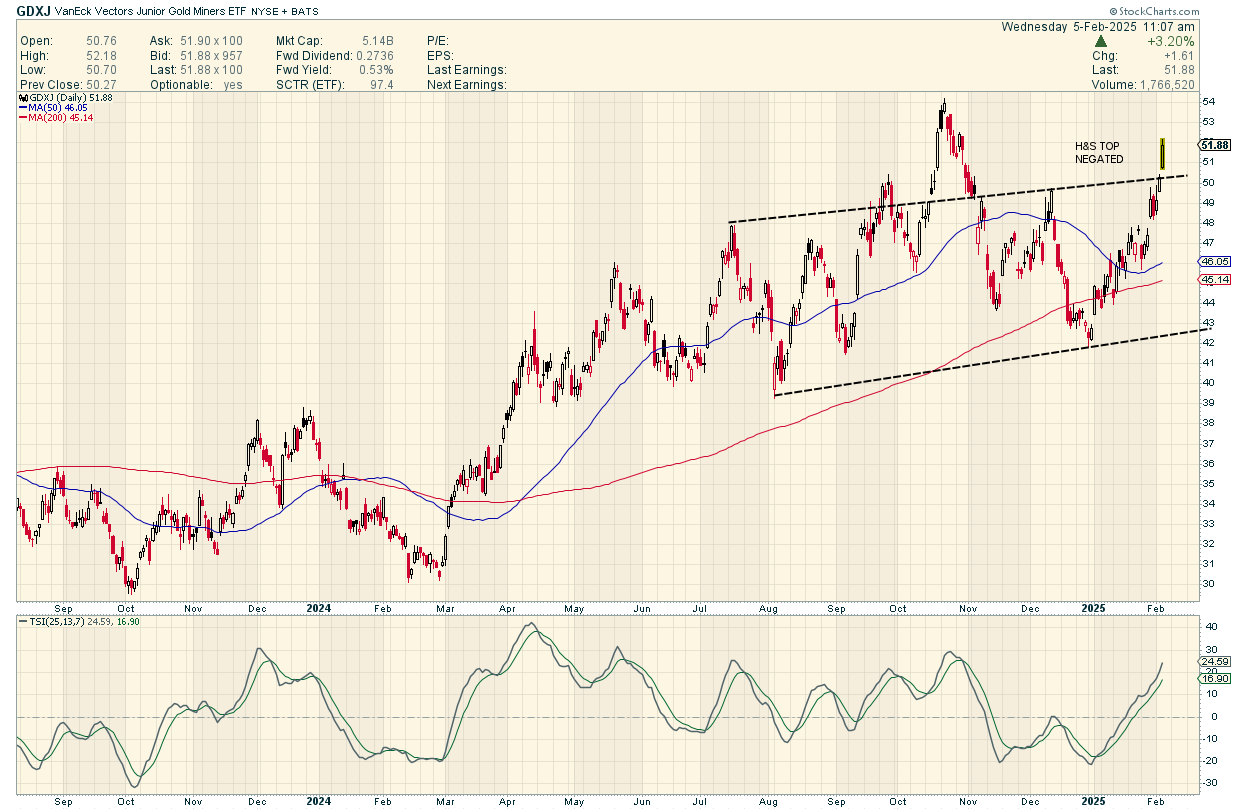The height and width of the screenshot is (810, 1240).
Task: Click the 24.59 TSI axis value tag
Action: tap(1214, 662)
